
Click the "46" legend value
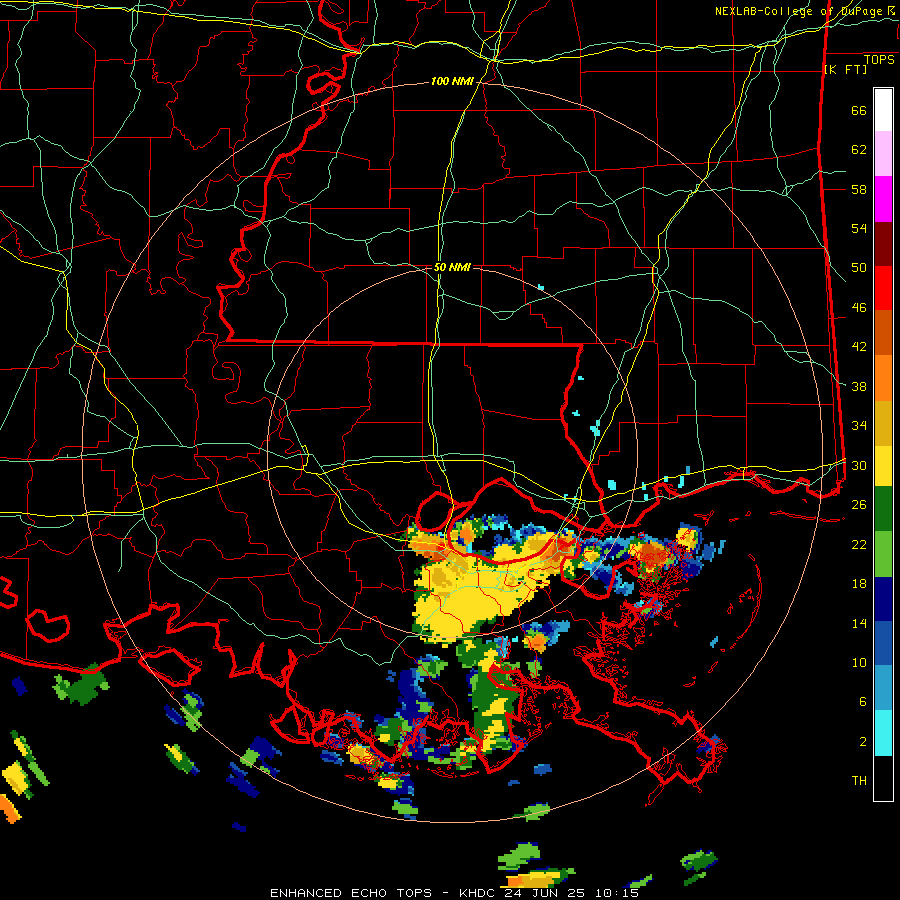[859, 308]
